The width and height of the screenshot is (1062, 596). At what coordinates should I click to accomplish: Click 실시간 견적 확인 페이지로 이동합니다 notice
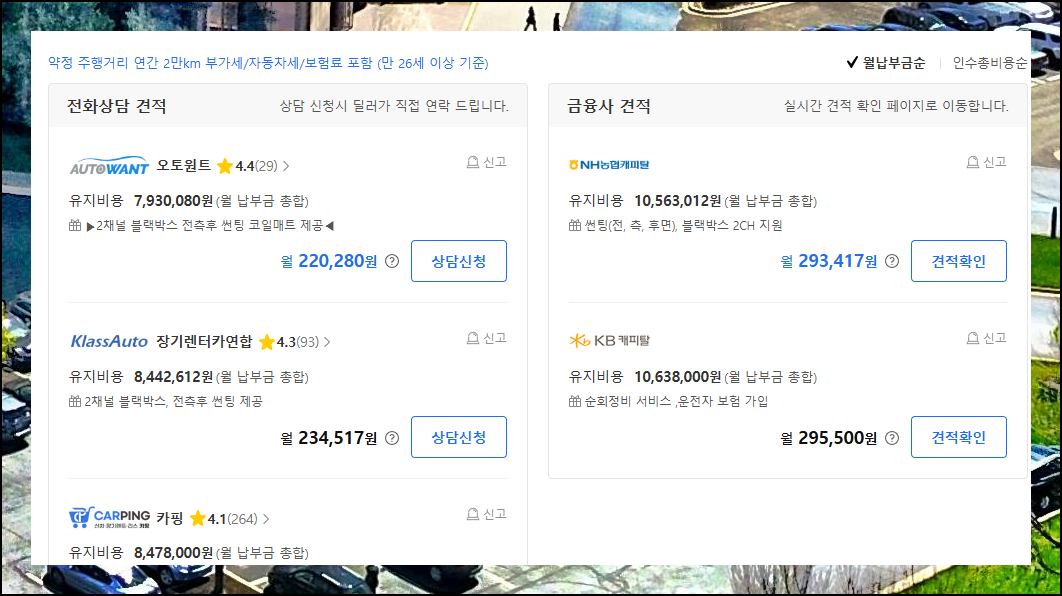(x=896, y=106)
